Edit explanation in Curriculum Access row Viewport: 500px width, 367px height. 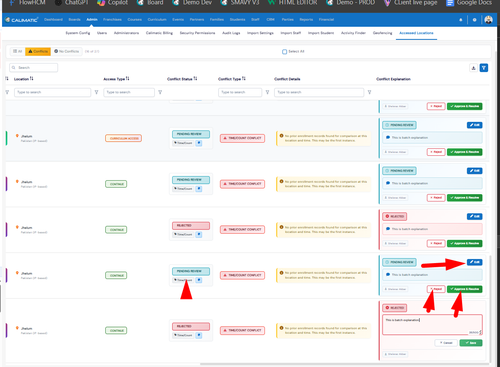tap(474, 125)
